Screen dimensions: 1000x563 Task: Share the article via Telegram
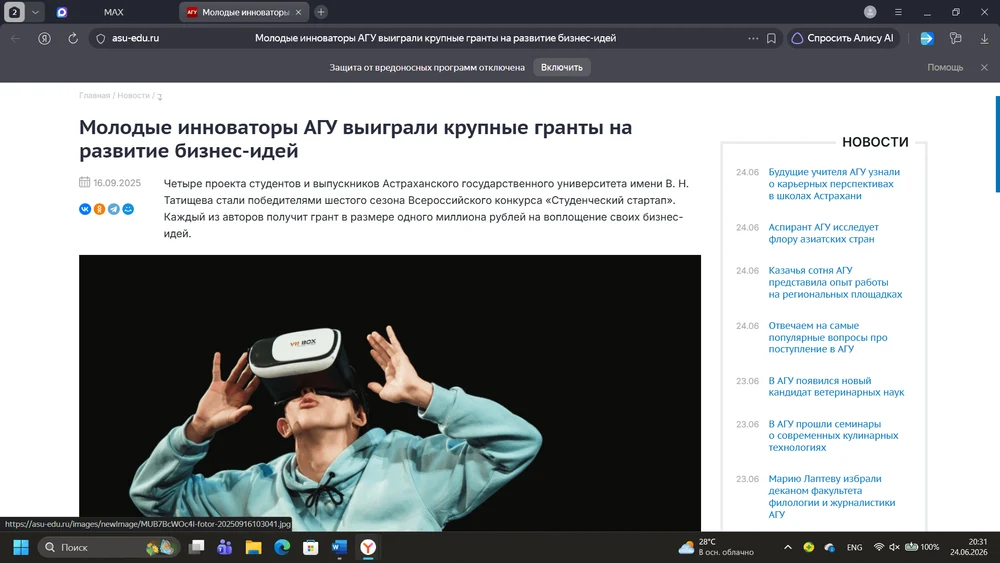coord(114,209)
